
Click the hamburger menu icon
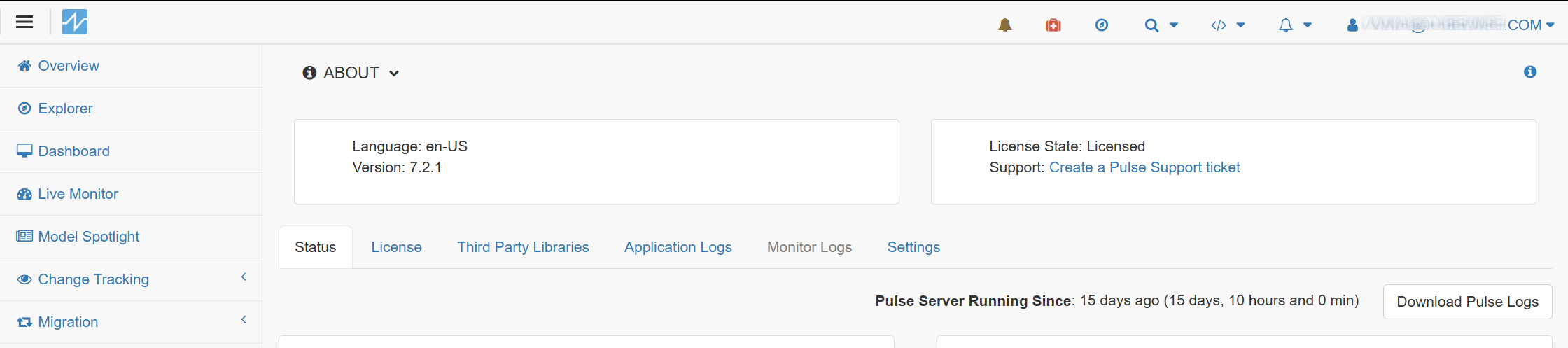coord(24,22)
